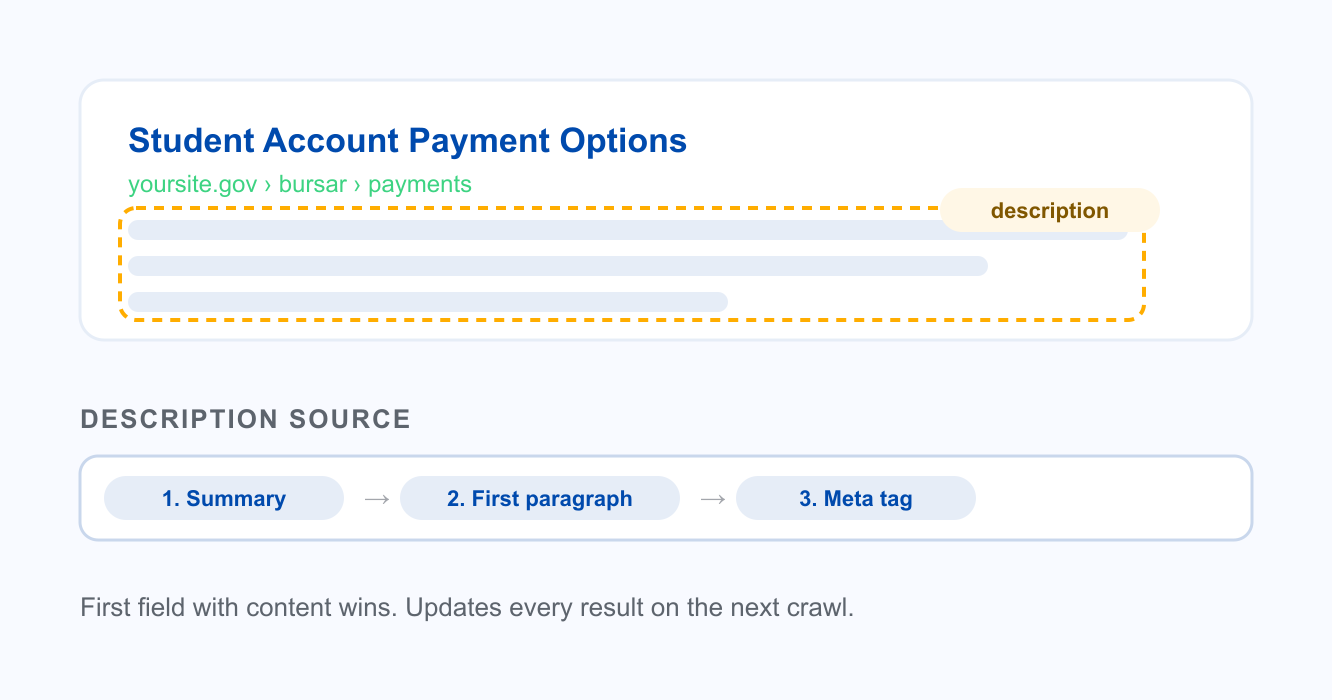Click the payments breadcrumb segment

420,185
